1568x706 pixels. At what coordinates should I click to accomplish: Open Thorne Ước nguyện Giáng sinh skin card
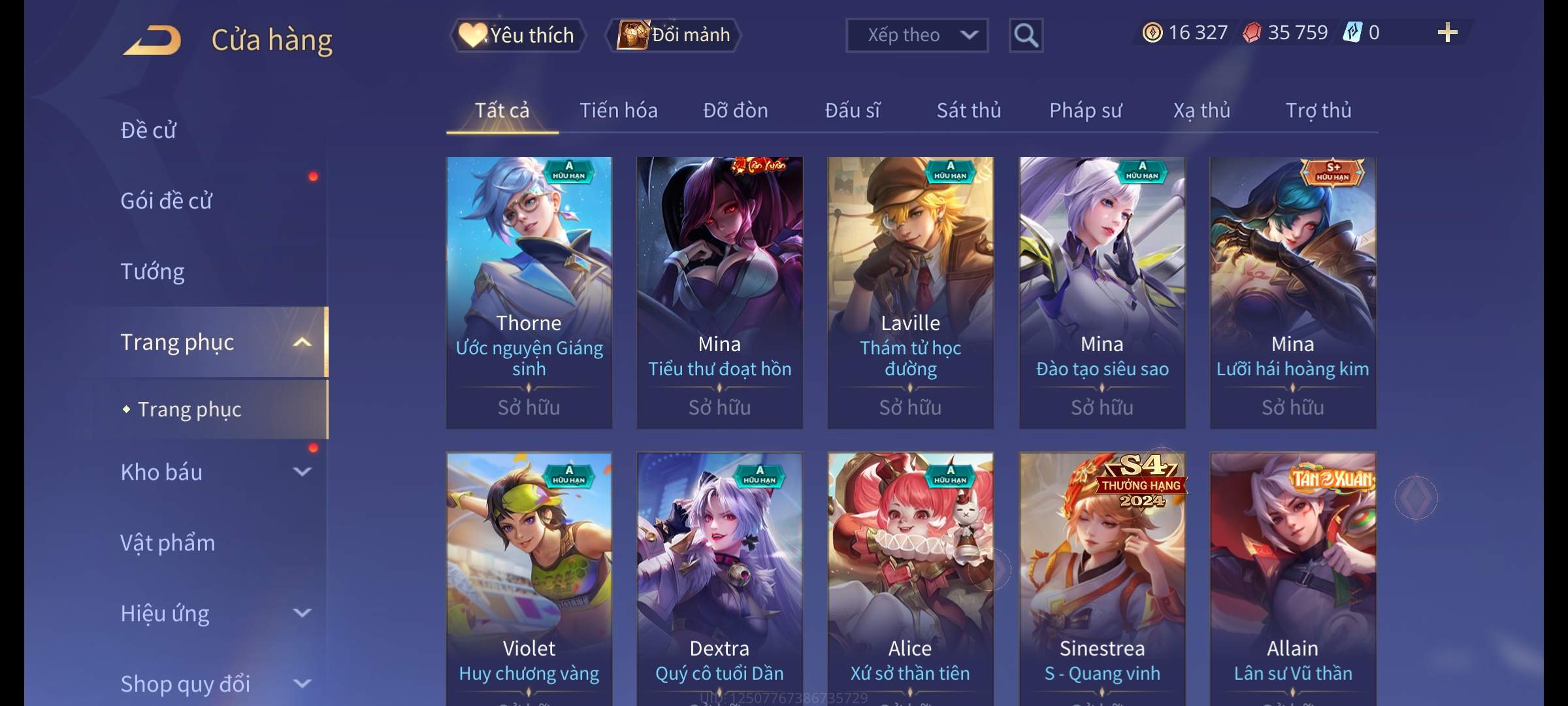coord(529,293)
